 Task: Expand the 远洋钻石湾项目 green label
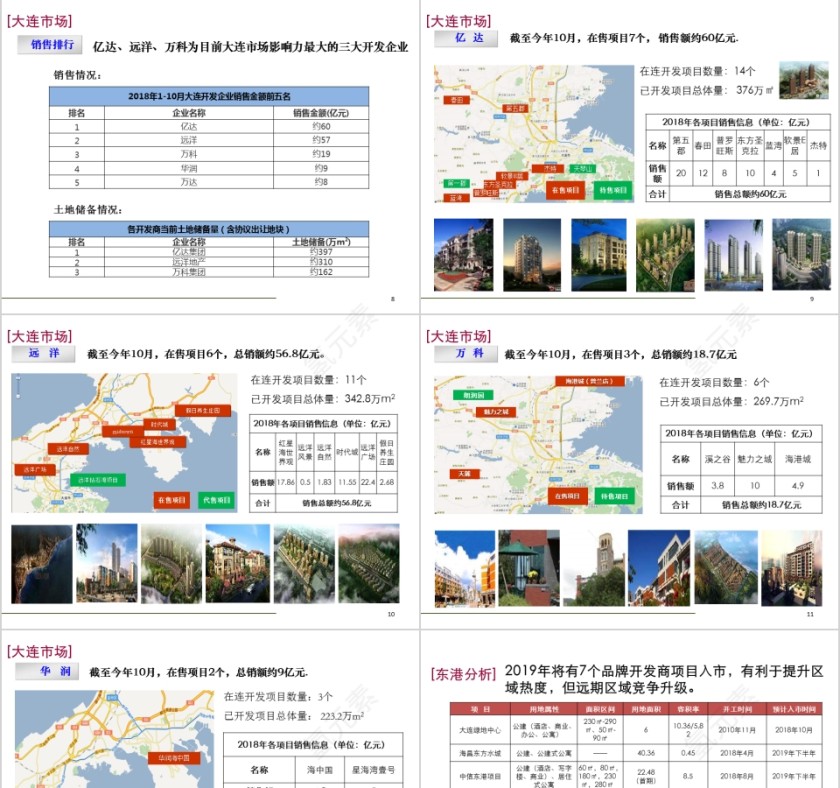97,479
